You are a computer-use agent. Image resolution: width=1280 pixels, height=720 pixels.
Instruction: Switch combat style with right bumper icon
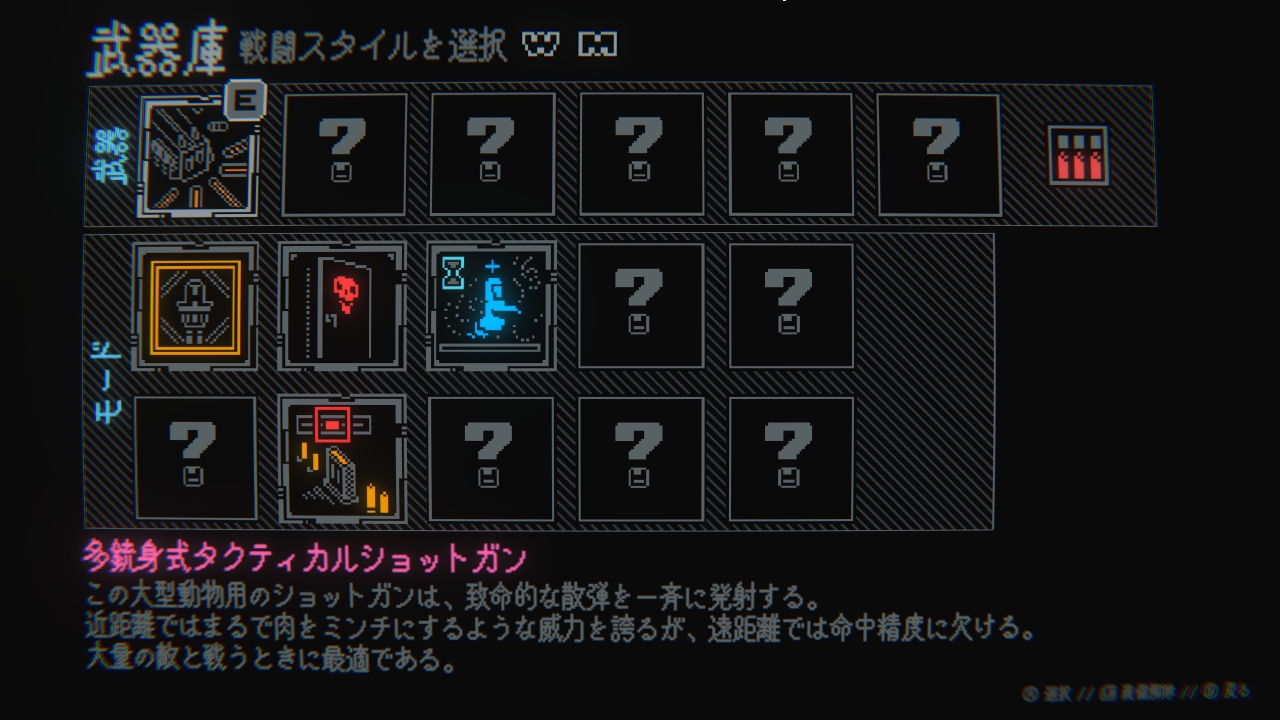tap(598, 45)
